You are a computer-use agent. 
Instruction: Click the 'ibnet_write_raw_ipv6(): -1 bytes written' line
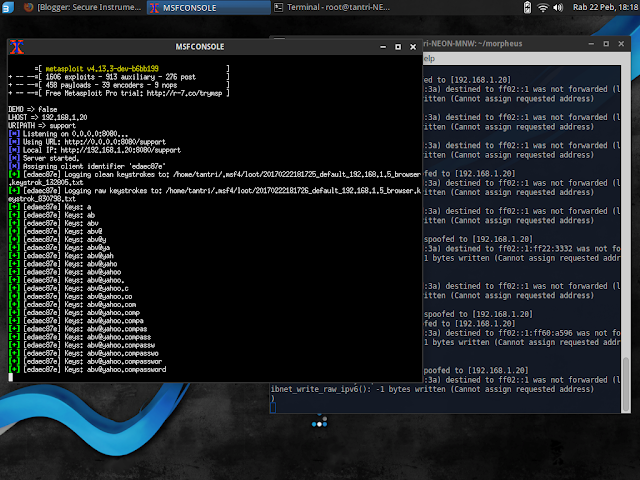432,389
